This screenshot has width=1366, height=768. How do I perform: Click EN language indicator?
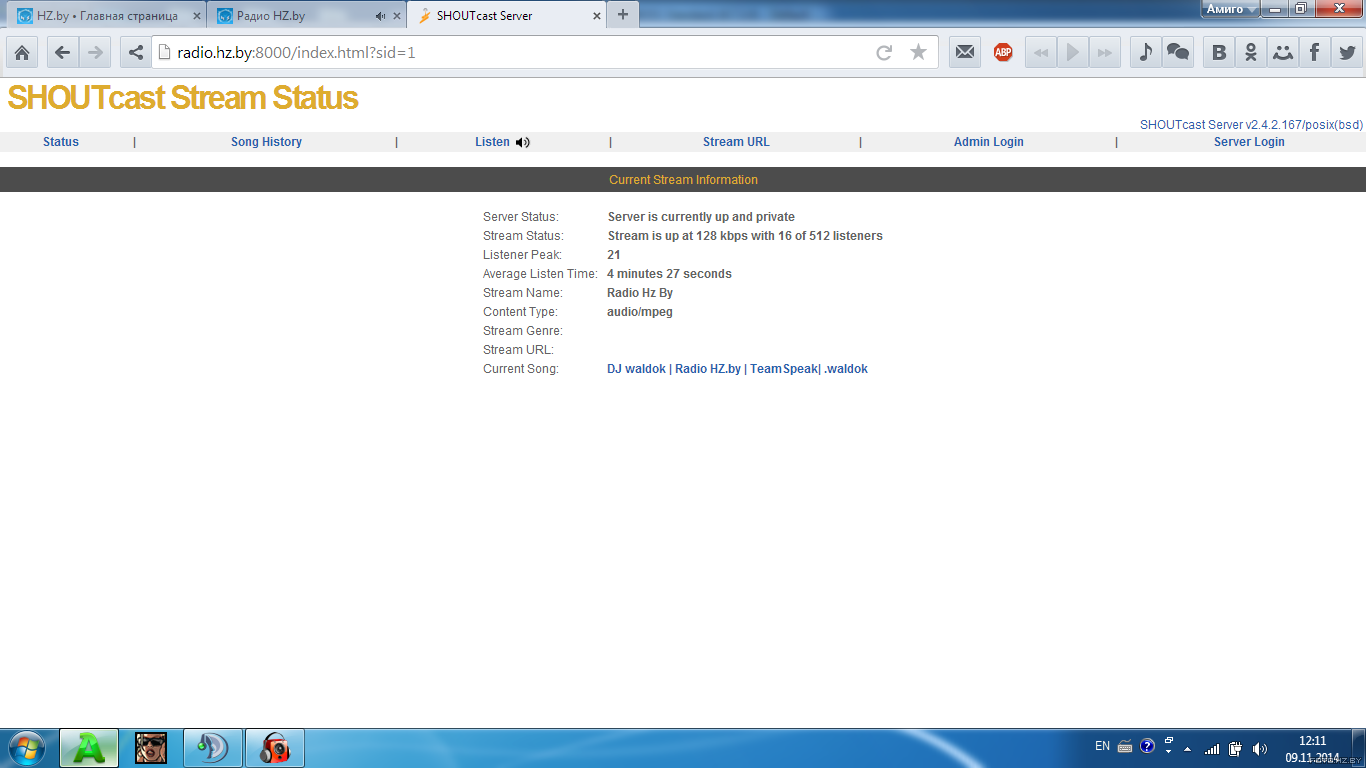(x=1102, y=746)
